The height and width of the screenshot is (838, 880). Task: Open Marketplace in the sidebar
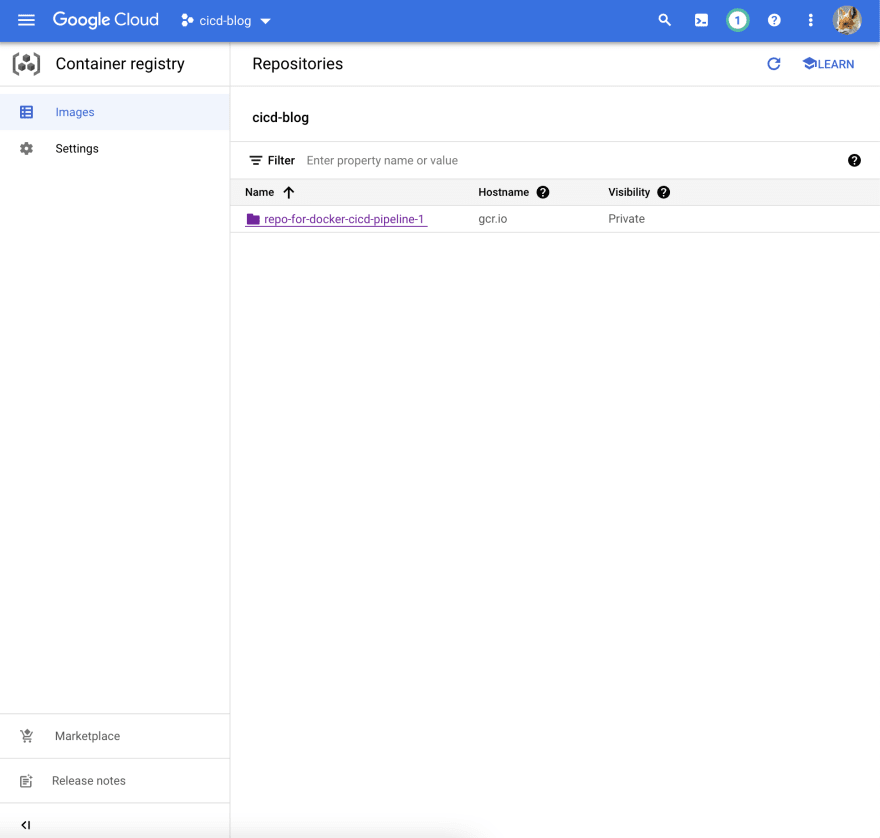click(x=114, y=736)
